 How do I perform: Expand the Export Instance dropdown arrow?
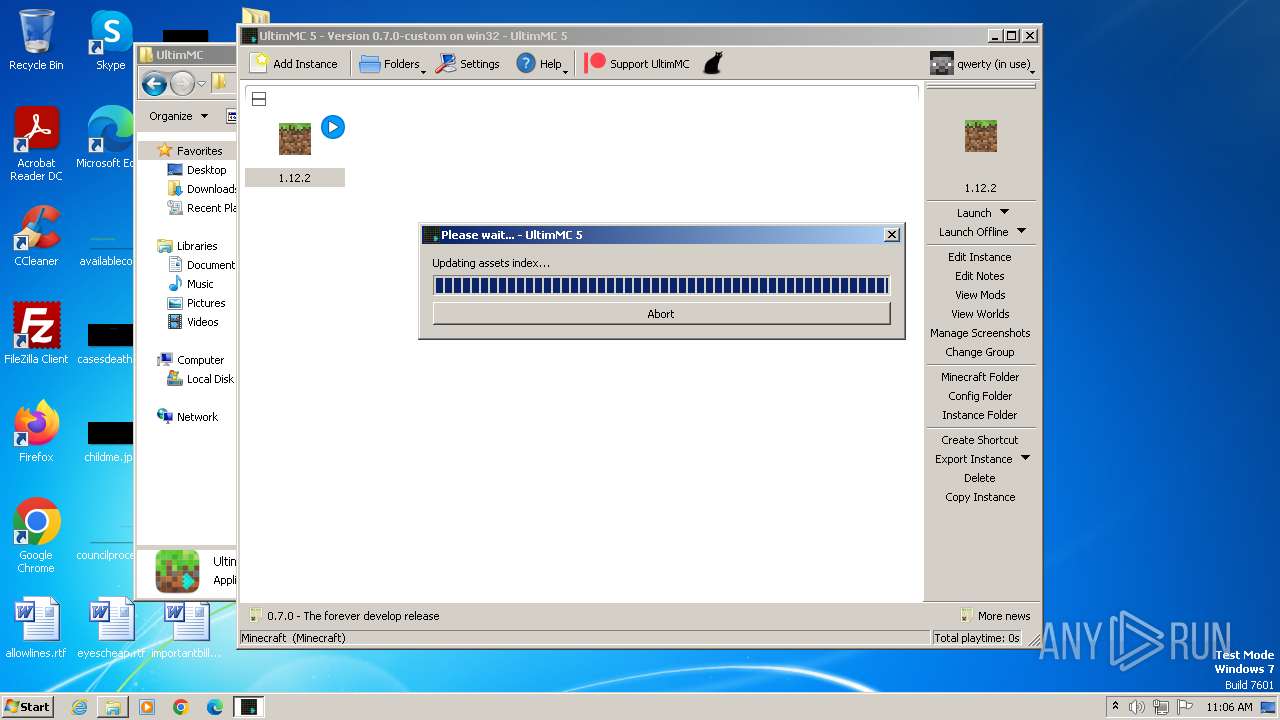click(x=1025, y=459)
